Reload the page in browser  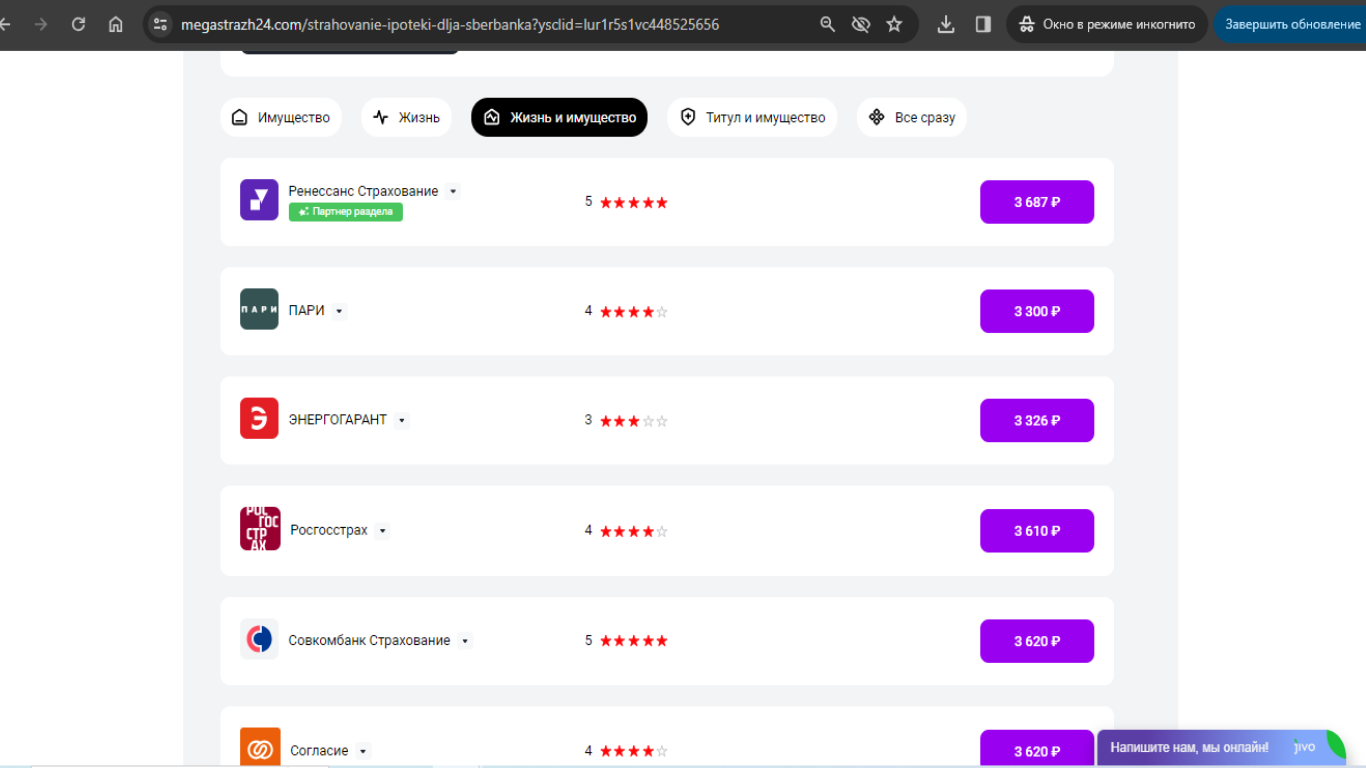pos(78,24)
